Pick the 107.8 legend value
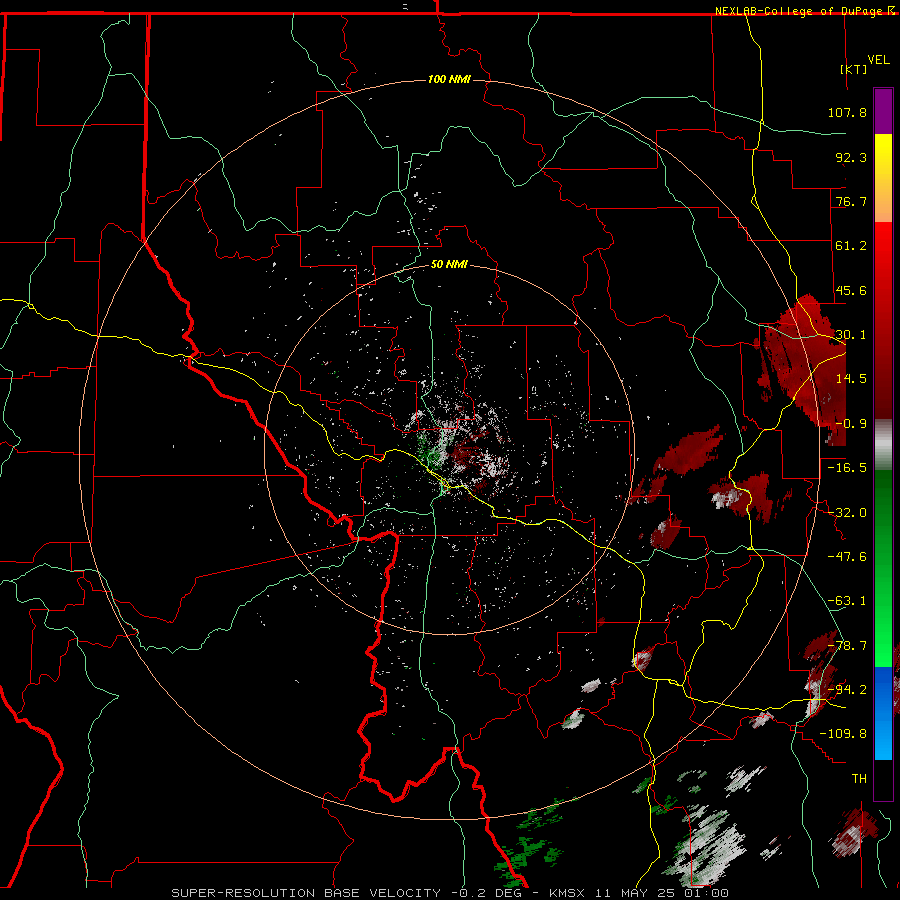 click(x=847, y=112)
